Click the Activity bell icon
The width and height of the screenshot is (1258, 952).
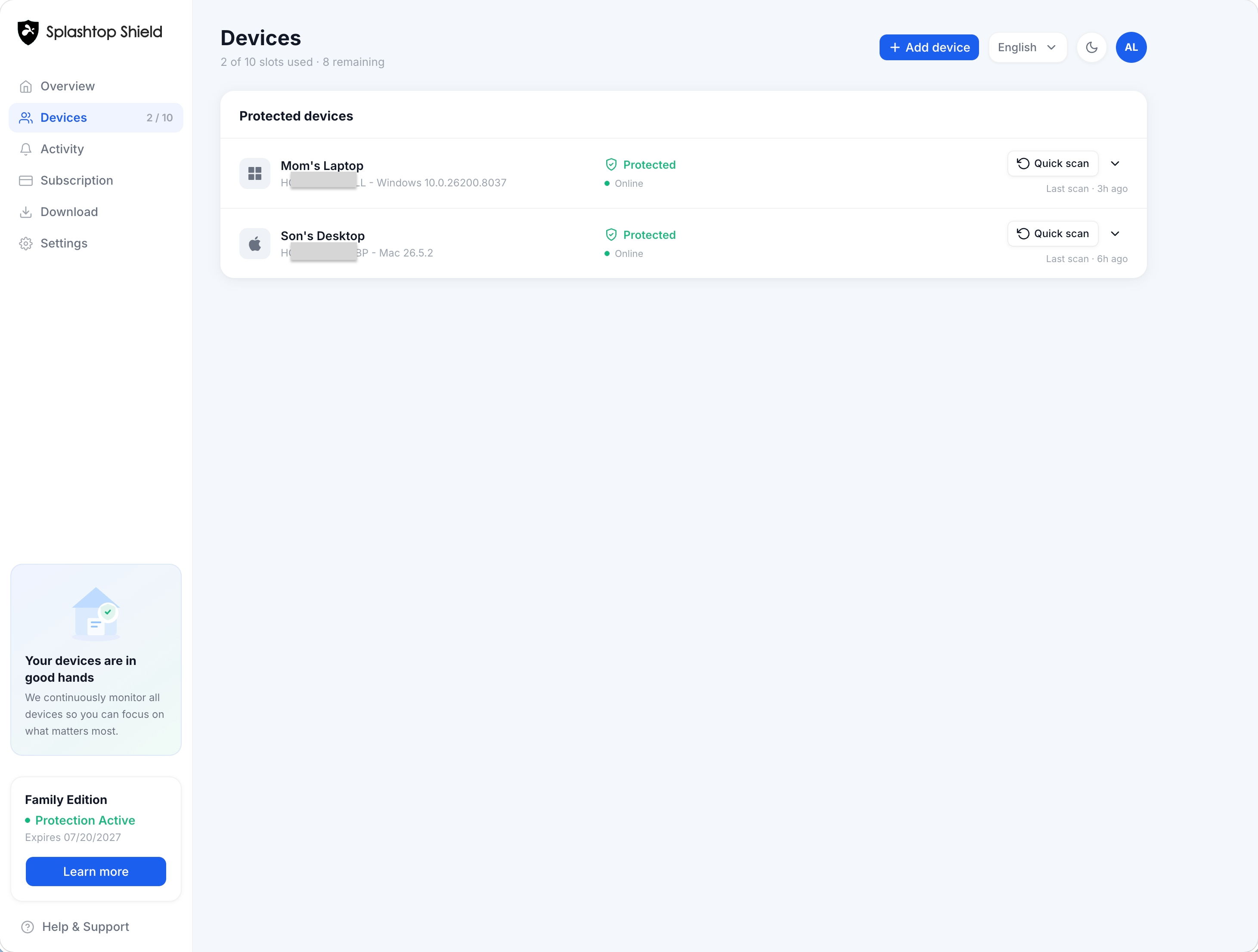tap(25, 149)
